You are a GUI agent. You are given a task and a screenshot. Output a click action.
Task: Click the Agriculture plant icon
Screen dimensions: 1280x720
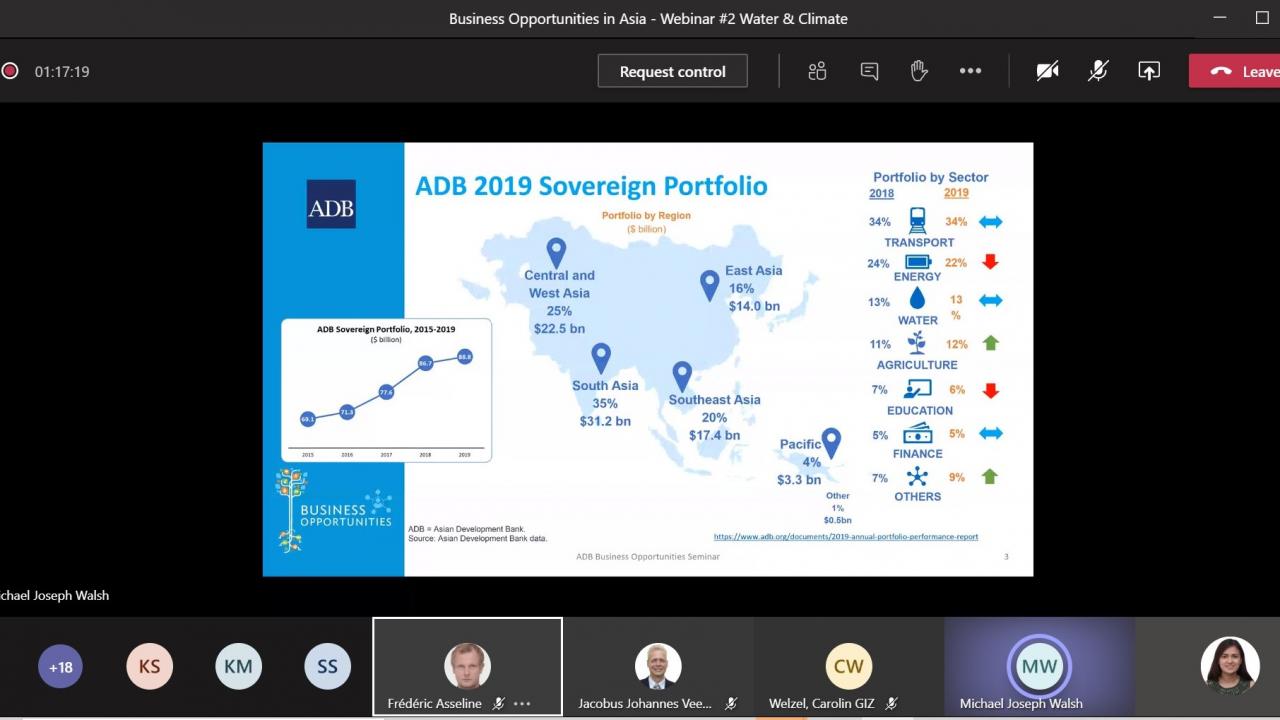tap(917, 343)
